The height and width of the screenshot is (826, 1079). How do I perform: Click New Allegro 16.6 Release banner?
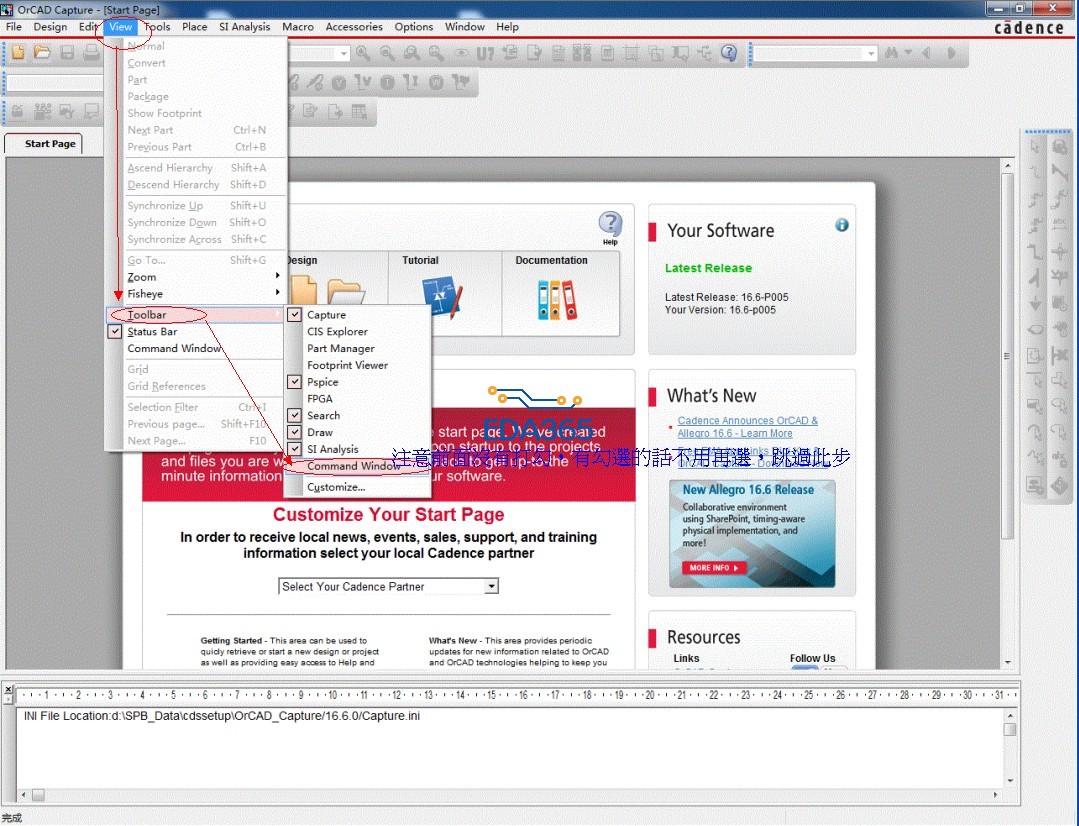[752, 534]
